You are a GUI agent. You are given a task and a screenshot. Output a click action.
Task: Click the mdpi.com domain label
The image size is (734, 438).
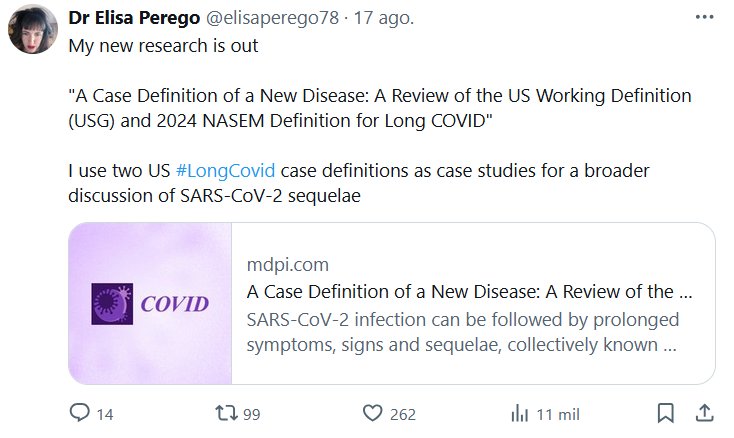(287, 265)
